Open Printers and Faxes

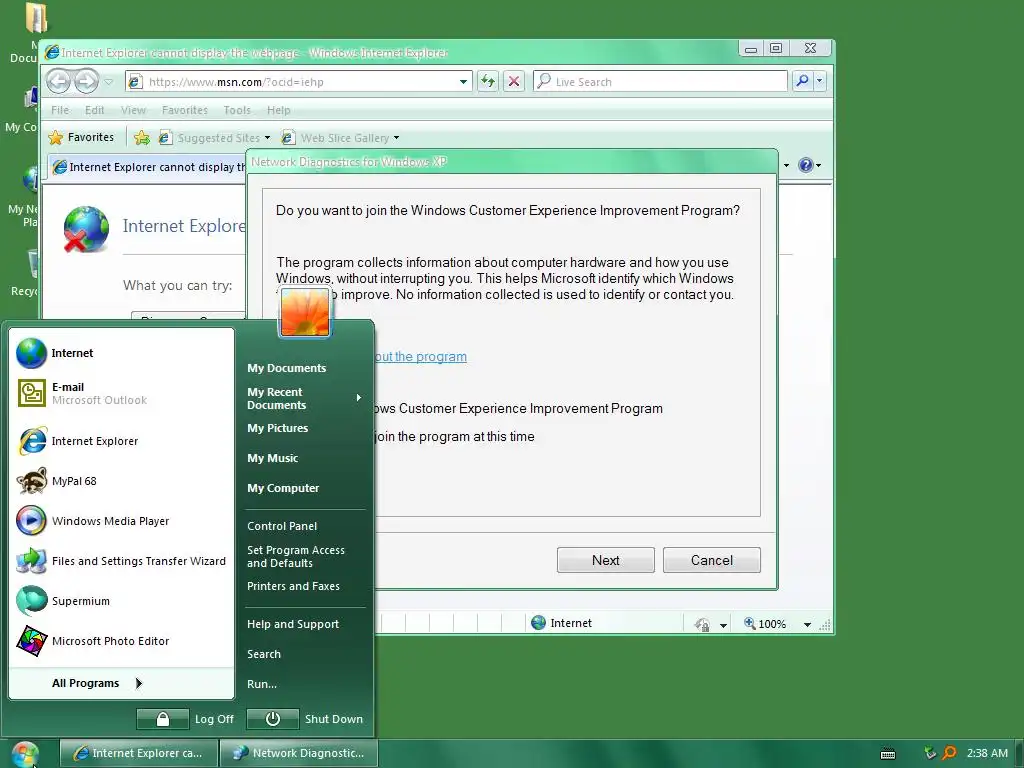point(293,586)
